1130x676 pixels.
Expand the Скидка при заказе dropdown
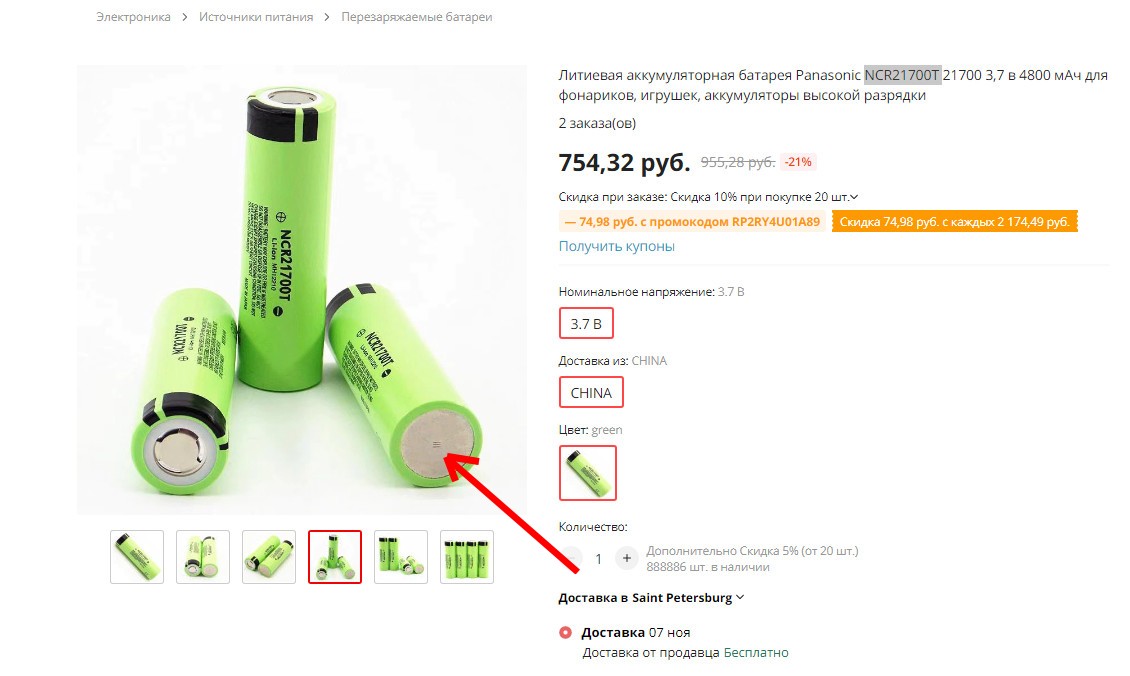click(x=853, y=197)
